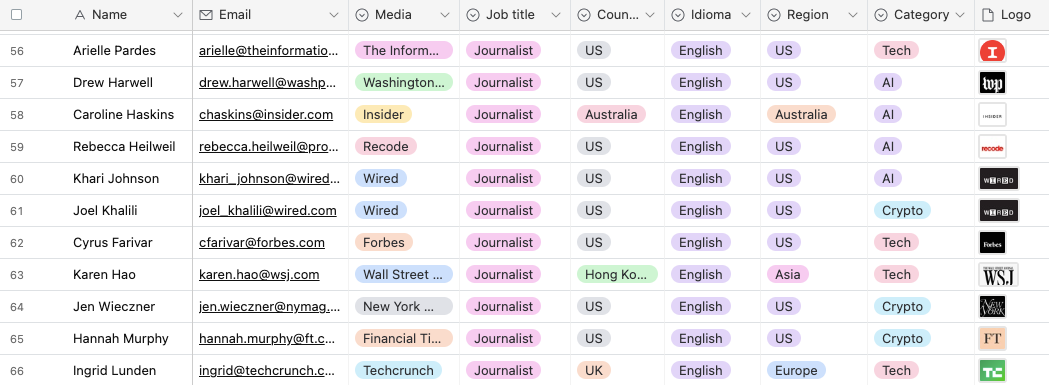The height and width of the screenshot is (385, 1049).
Task: Open Washington Post logo thumbnail for Drew Harwell
Action: [992, 83]
